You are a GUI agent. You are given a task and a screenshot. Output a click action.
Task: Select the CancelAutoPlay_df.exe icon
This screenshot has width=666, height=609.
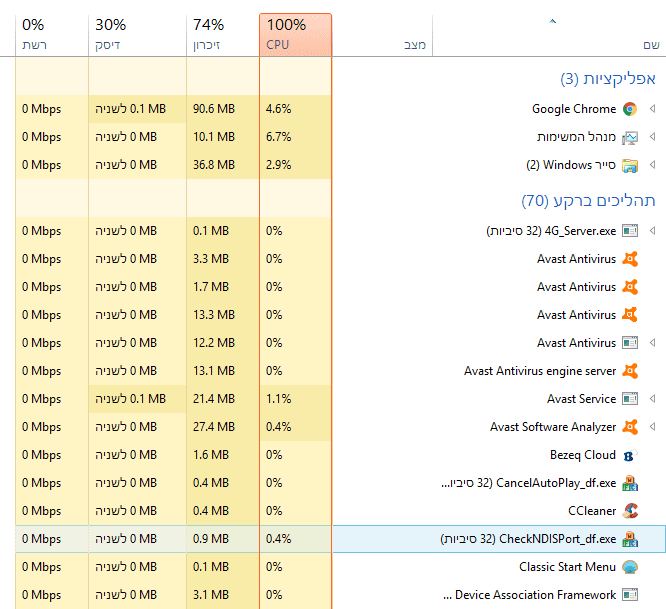pyautogui.click(x=629, y=483)
